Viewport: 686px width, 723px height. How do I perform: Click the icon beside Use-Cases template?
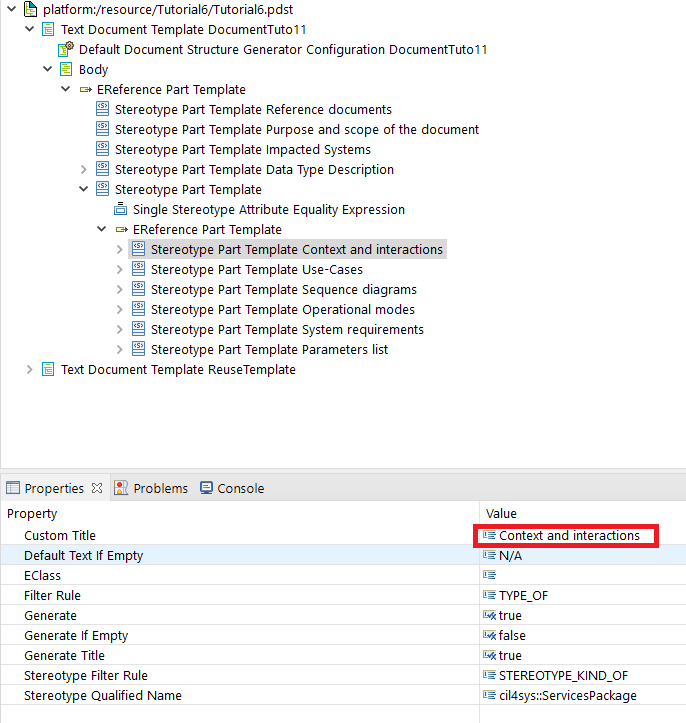[x=138, y=269]
